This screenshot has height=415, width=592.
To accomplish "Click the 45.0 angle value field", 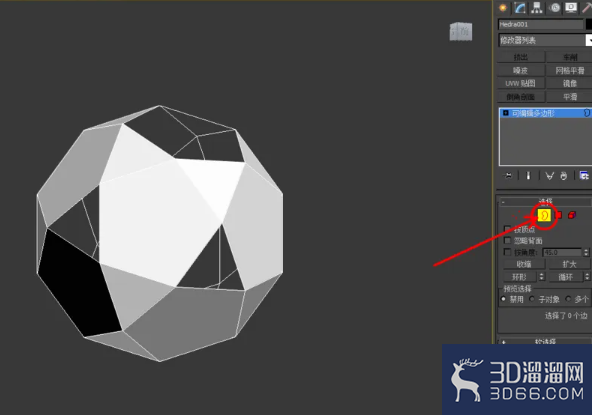I will tap(562, 252).
